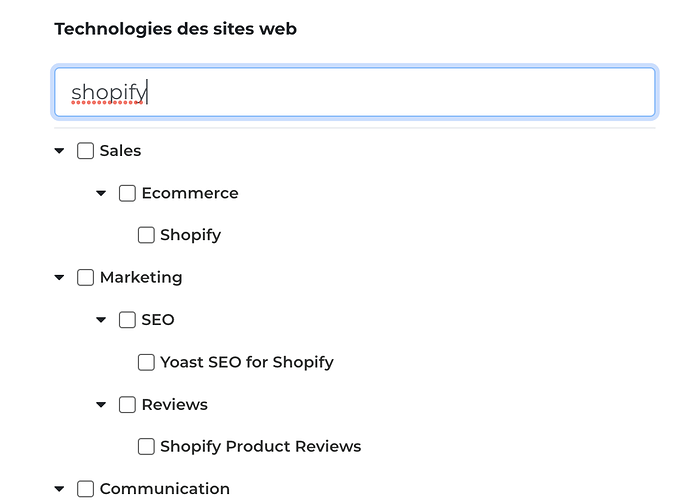
Task: Select the Yoast SEO for Shopify label
Action: pyautogui.click(x=247, y=362)
